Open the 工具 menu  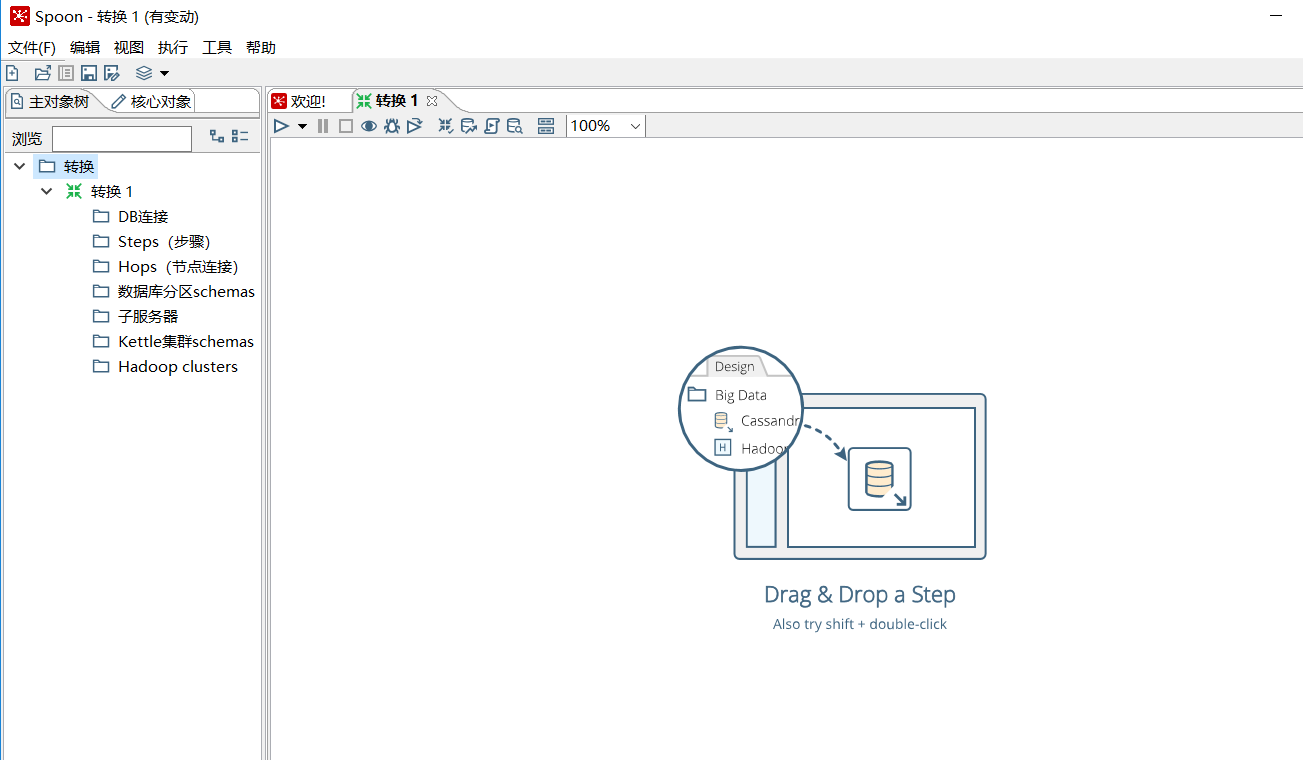(216, 47)
